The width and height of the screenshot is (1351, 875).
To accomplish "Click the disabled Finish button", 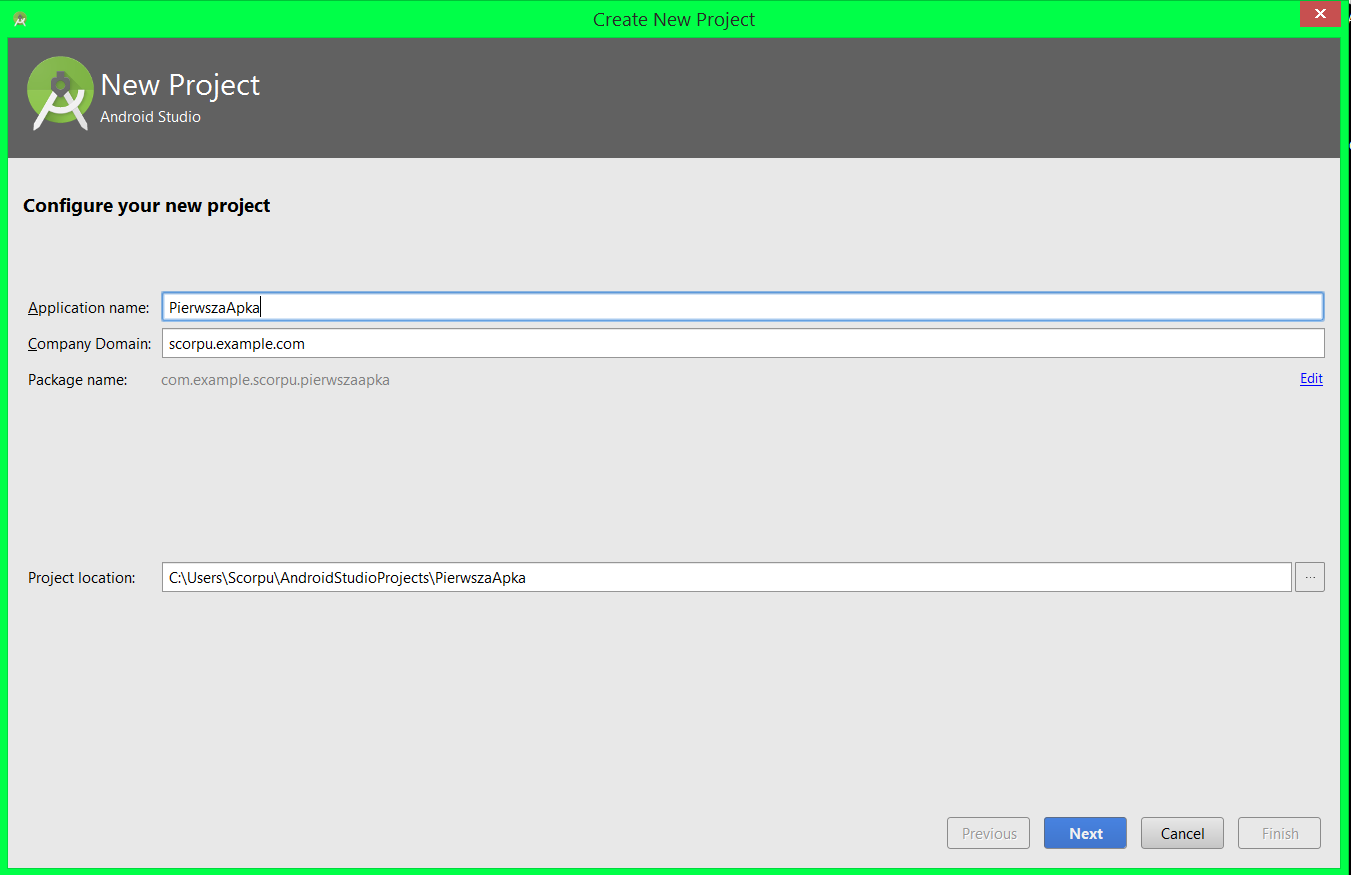I will 1280,833.
